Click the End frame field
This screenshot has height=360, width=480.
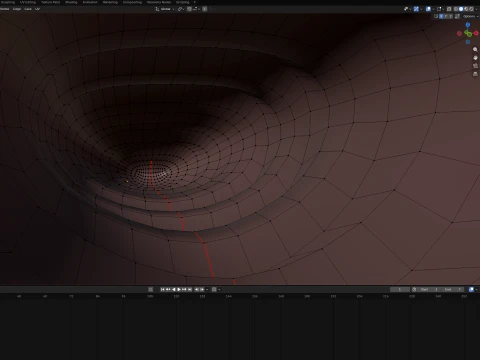tap(452, 289)
